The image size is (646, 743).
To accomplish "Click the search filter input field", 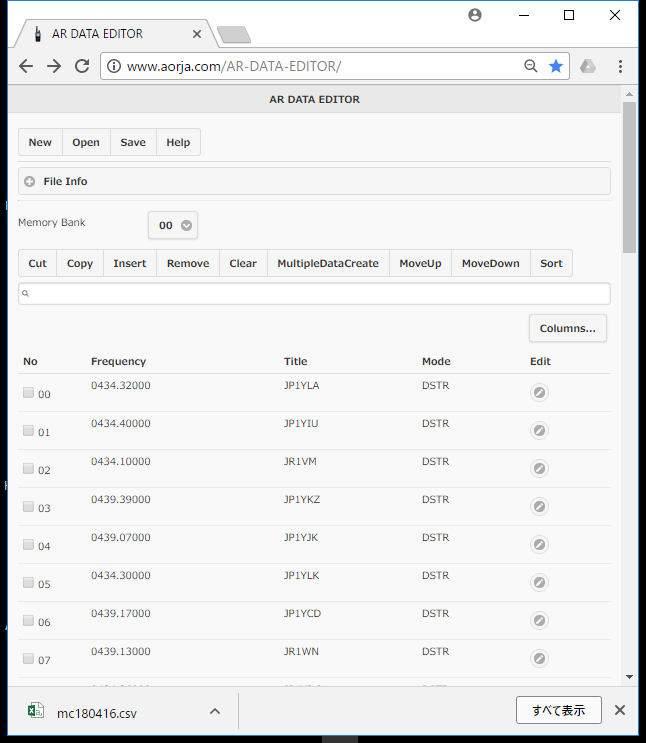I will (314, 293).
